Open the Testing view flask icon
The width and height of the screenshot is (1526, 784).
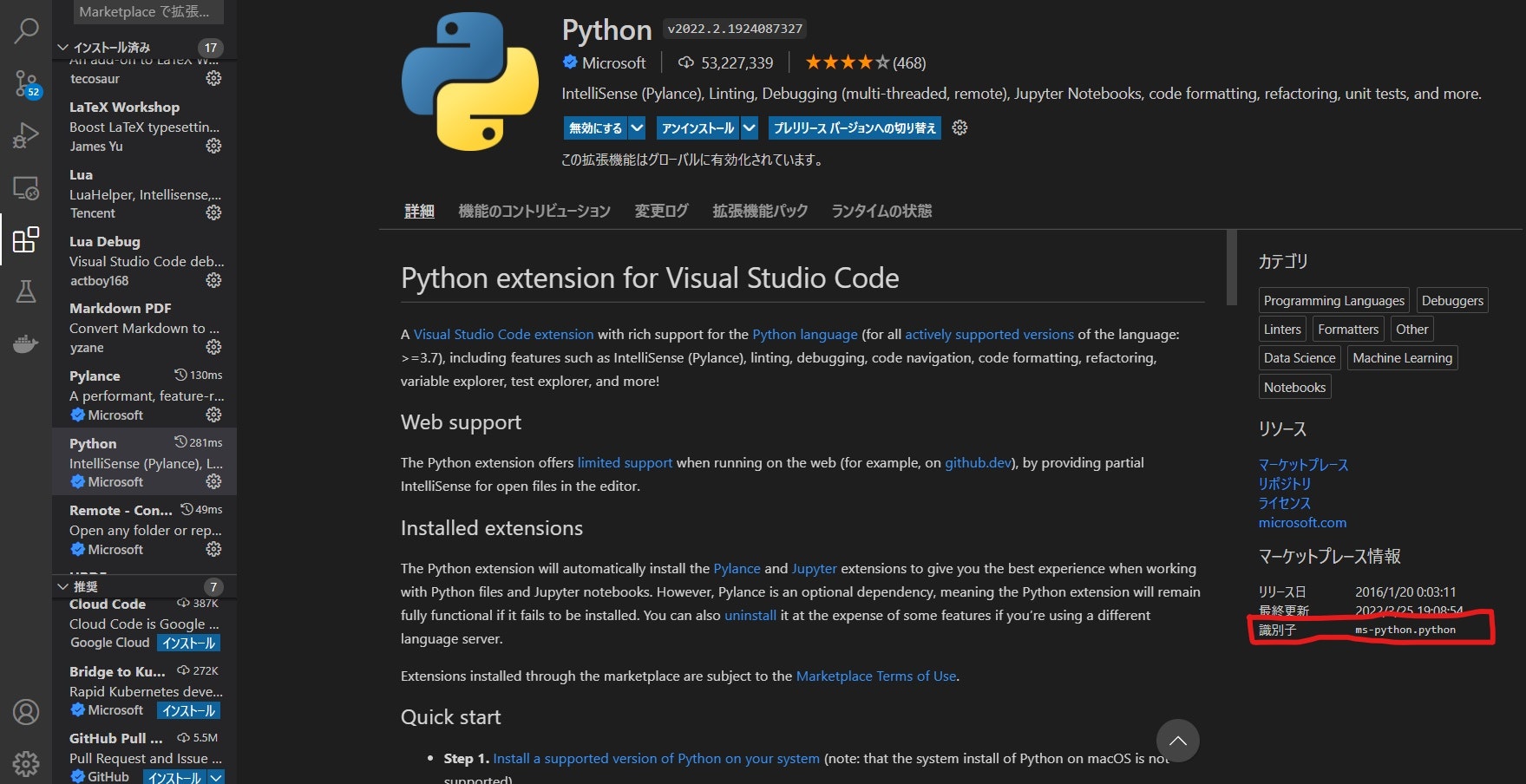25,291
